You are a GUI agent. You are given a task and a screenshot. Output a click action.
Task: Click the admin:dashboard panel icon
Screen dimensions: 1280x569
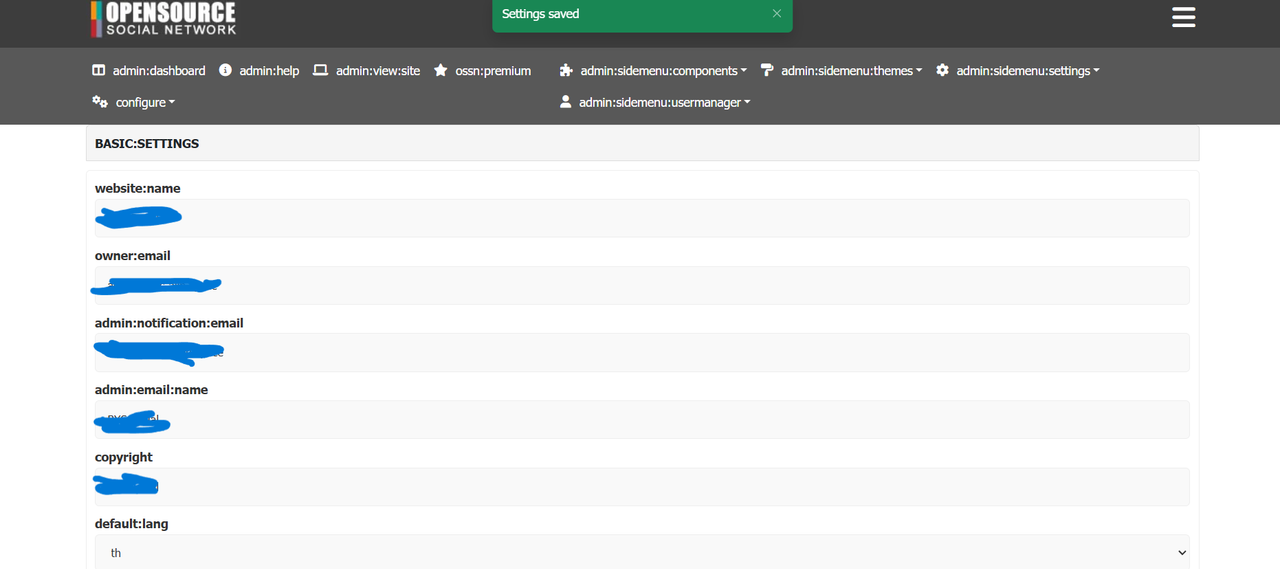[x=98, y=71]
